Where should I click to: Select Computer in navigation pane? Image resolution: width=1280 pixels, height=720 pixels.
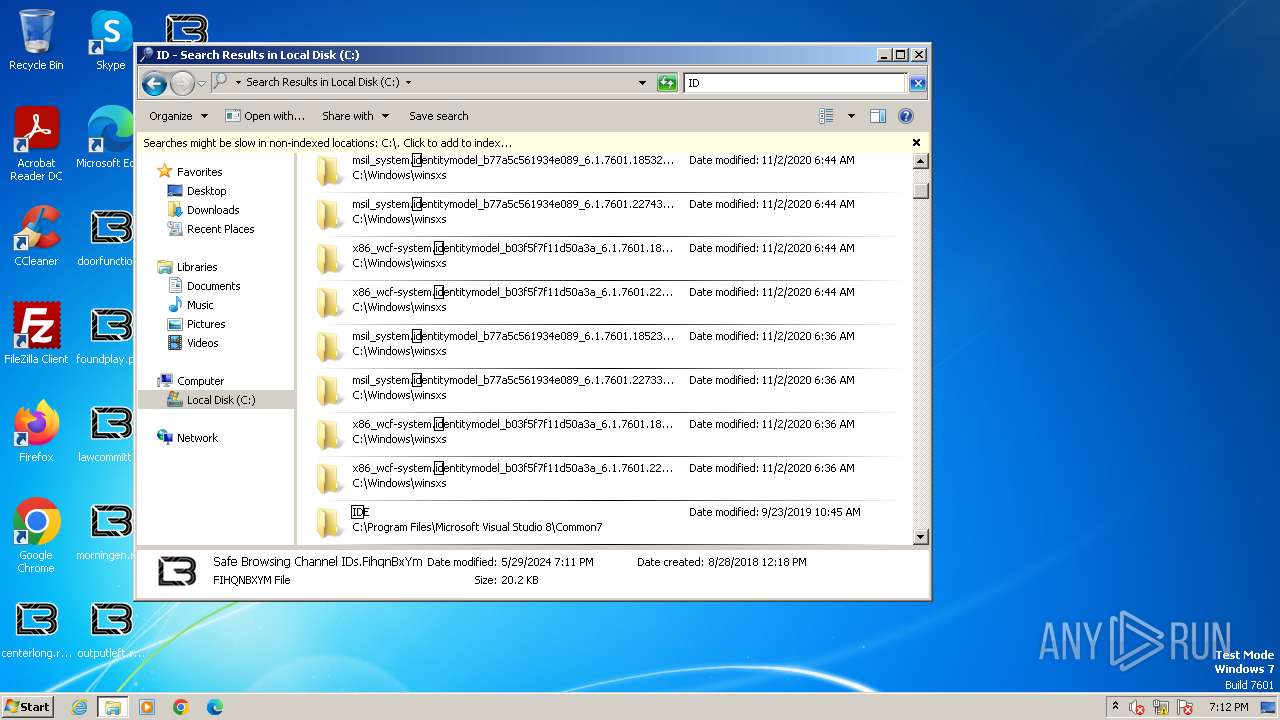200,381
